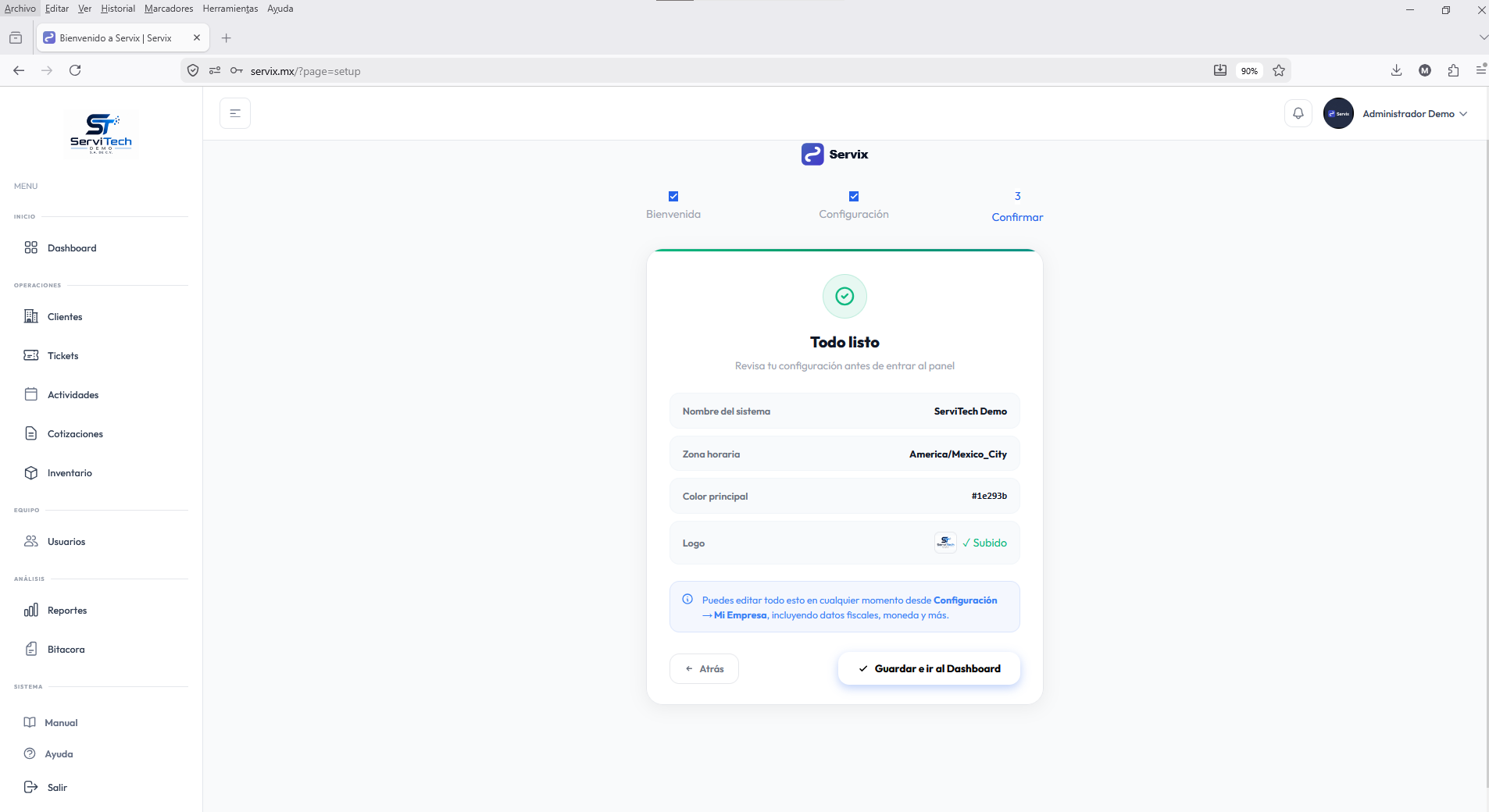Expand the Administrador Demo user dropdown
1489x812 pixels.
(1396, 113)
